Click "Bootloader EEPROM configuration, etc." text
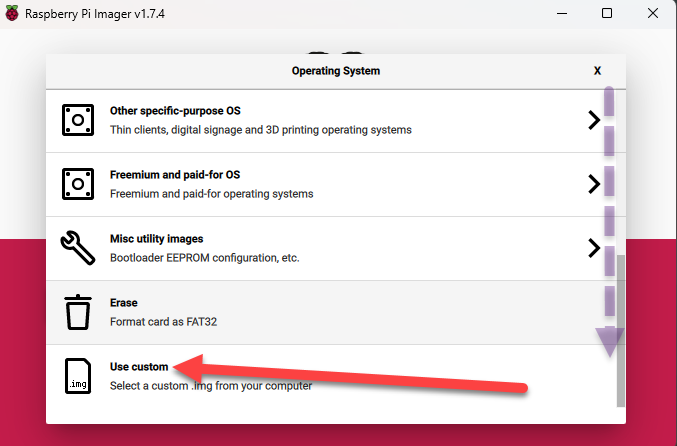 (204, 258)
